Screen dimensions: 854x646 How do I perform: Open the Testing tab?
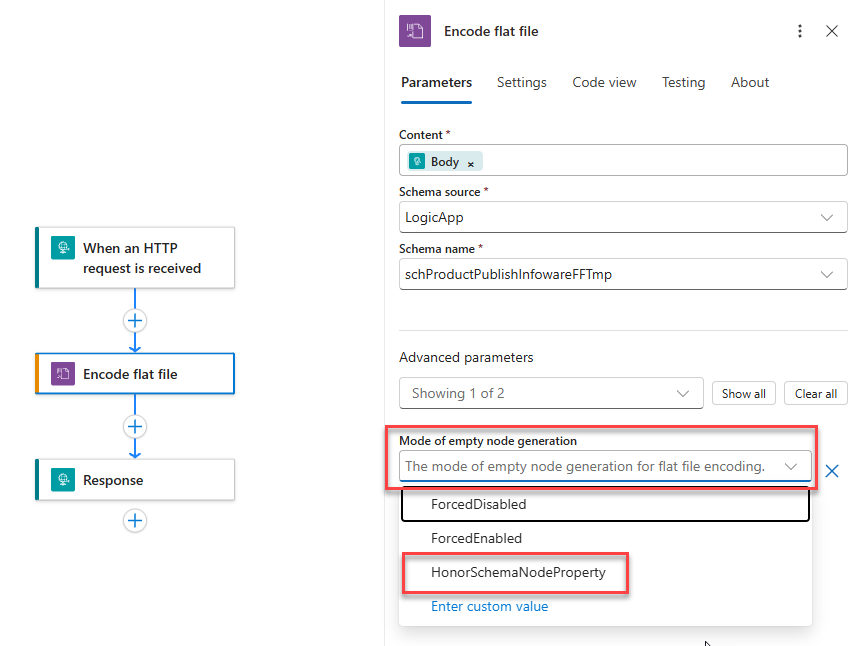(683, 82)
